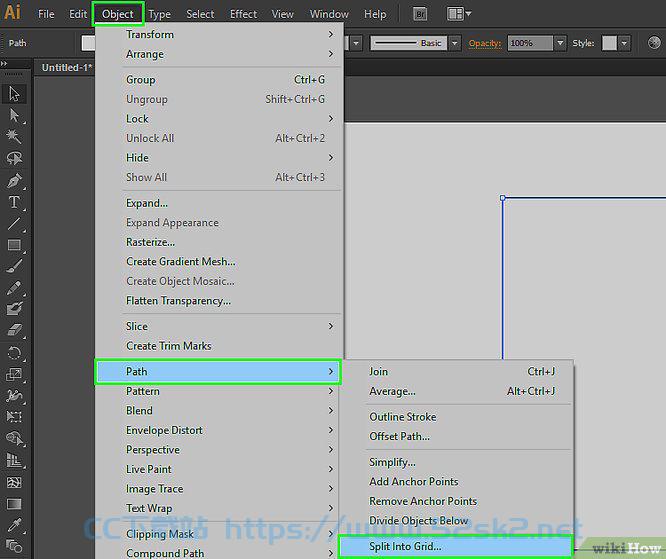Select the Column Graph tool
Image resolution: width=666 pixels, height=559 pixels.
14,460
